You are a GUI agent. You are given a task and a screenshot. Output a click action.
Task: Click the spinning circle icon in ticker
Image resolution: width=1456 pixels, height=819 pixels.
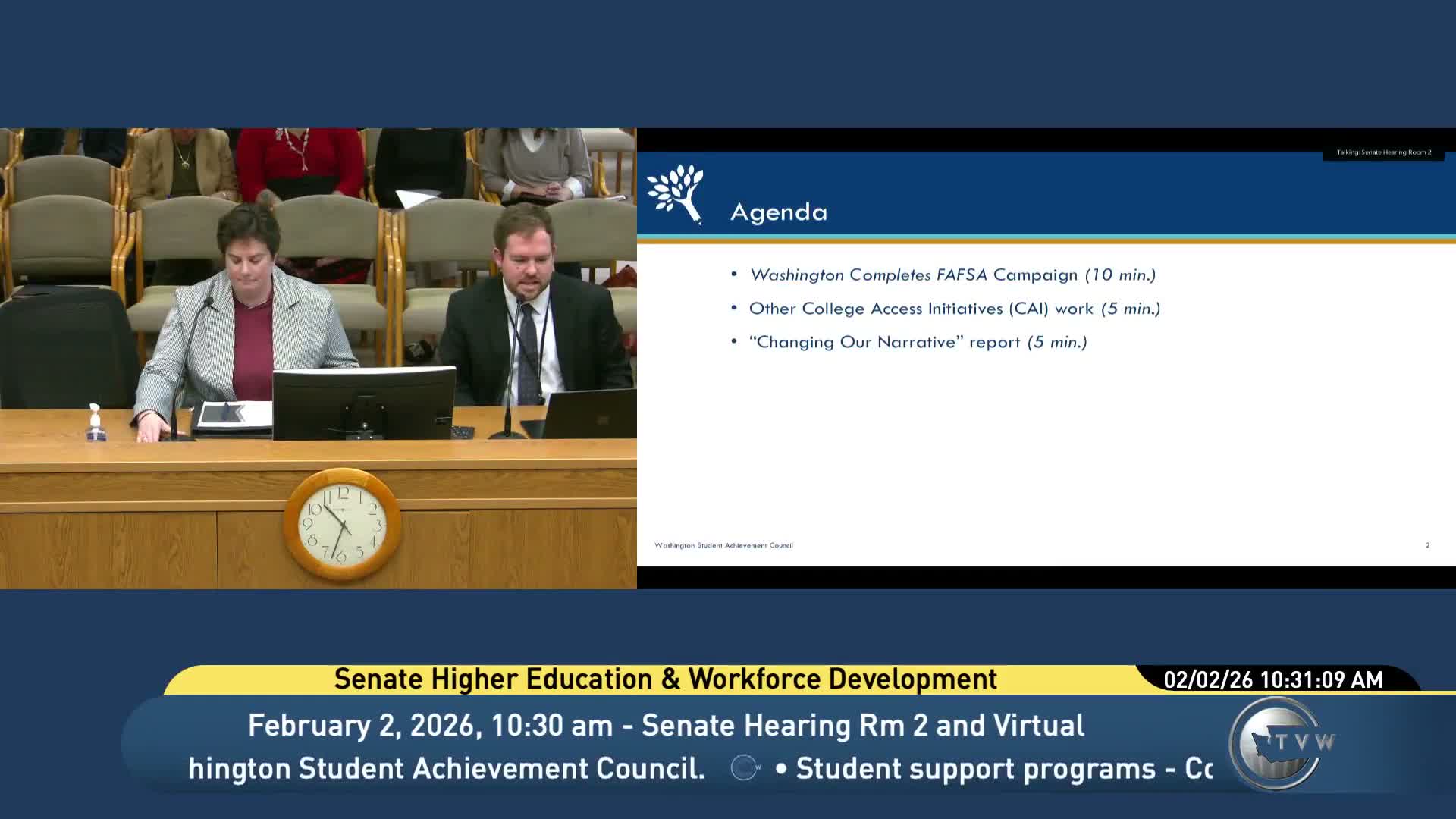(x=745, y=768)
